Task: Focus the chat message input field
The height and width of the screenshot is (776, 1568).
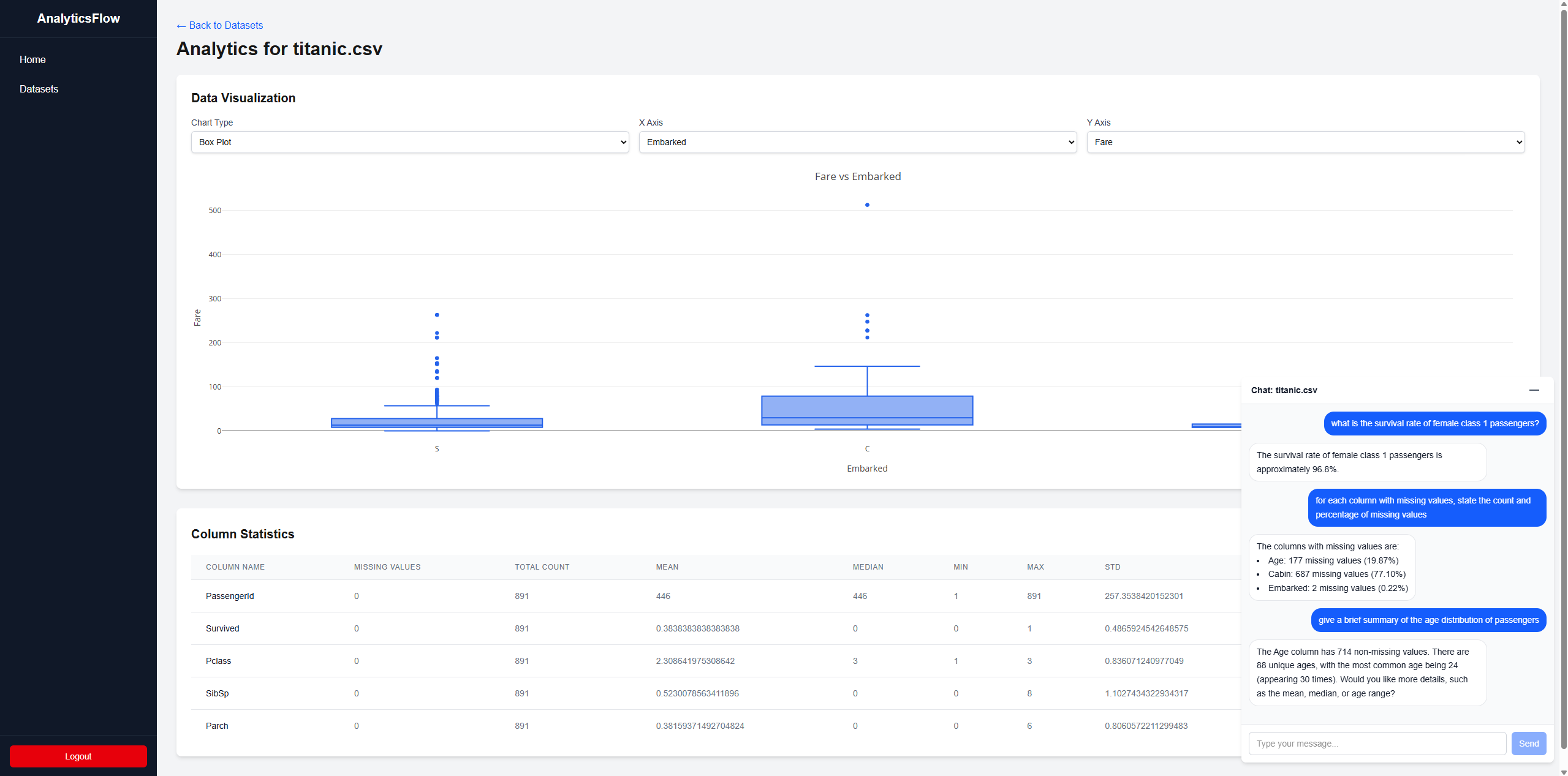Action: [1376, 744]
